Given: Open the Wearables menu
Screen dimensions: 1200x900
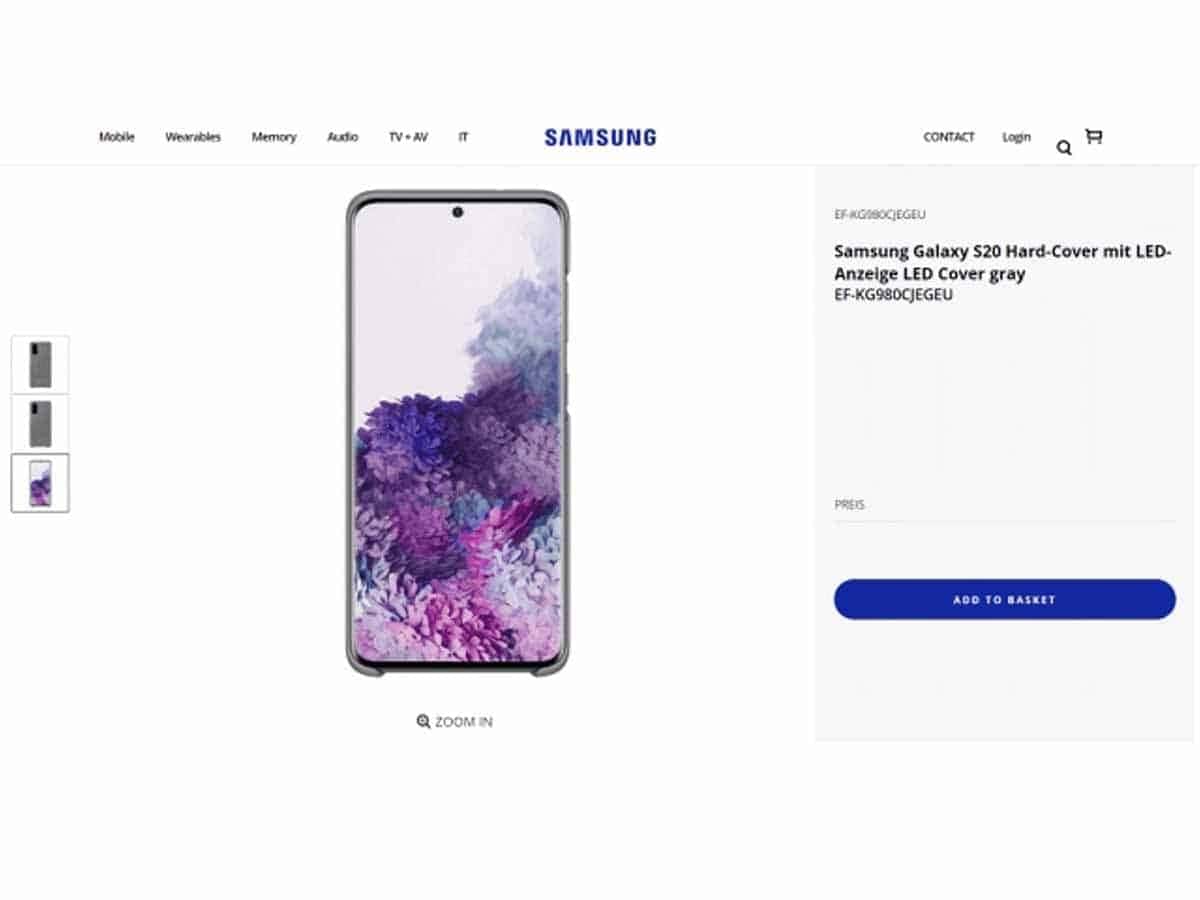Looking at the screenshot, I should click(x=193, y=137).
